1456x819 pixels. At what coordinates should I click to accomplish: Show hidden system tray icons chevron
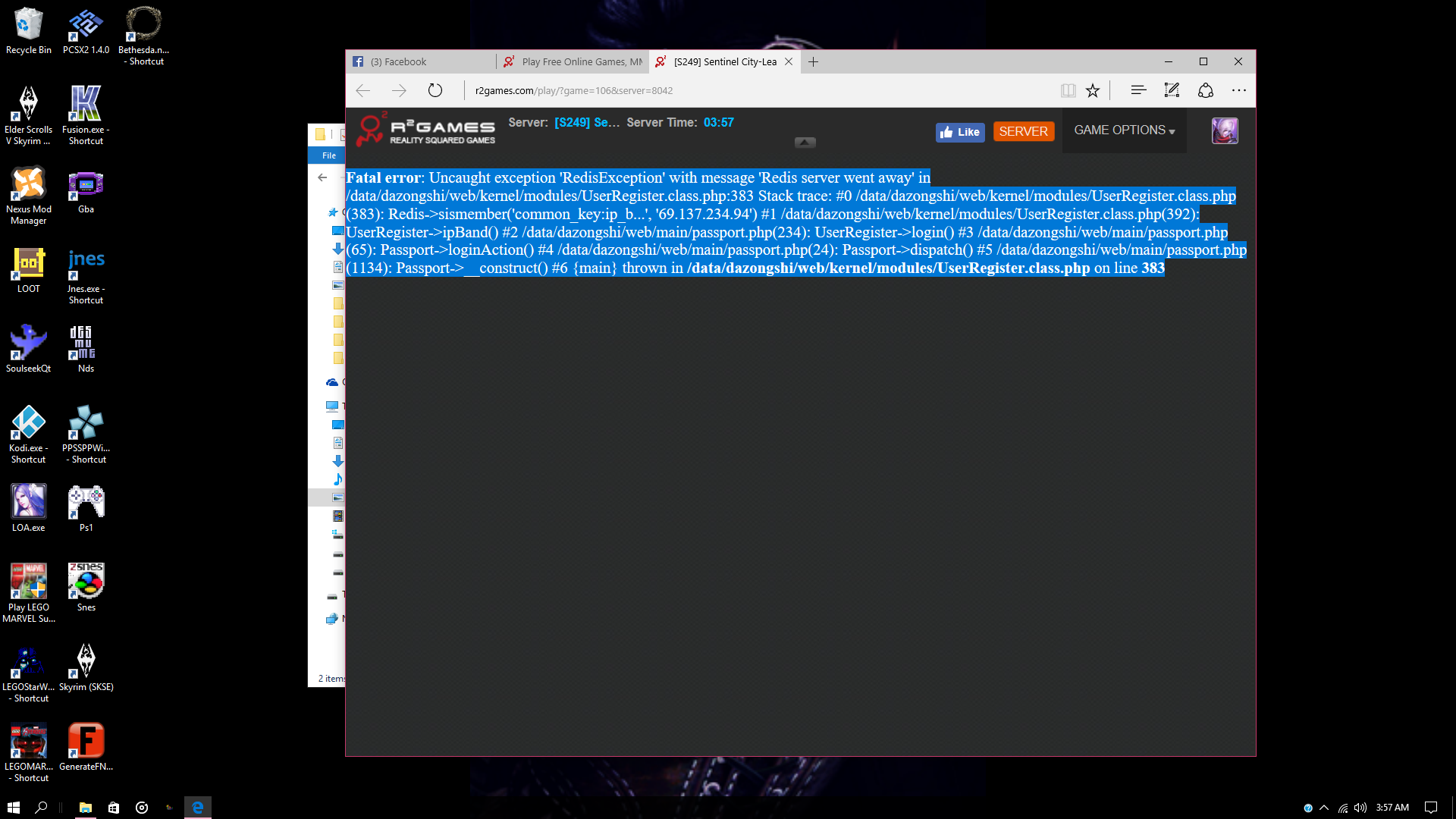coord(1324,808)
